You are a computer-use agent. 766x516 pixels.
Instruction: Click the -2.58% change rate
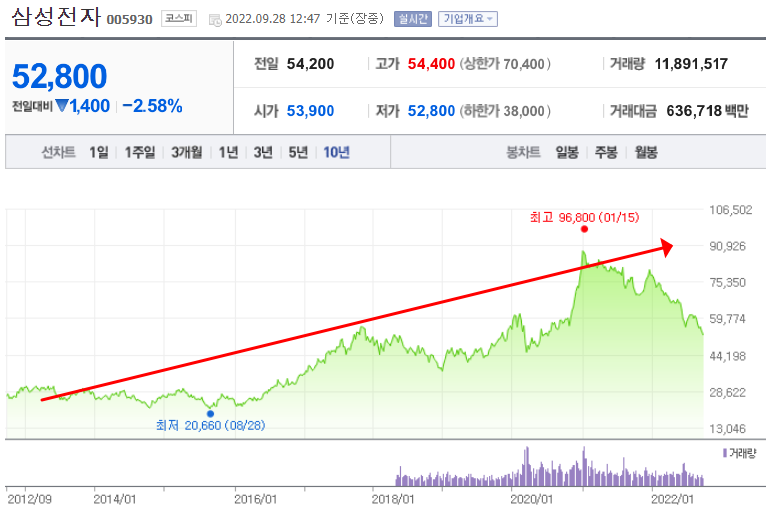(152, 106)
